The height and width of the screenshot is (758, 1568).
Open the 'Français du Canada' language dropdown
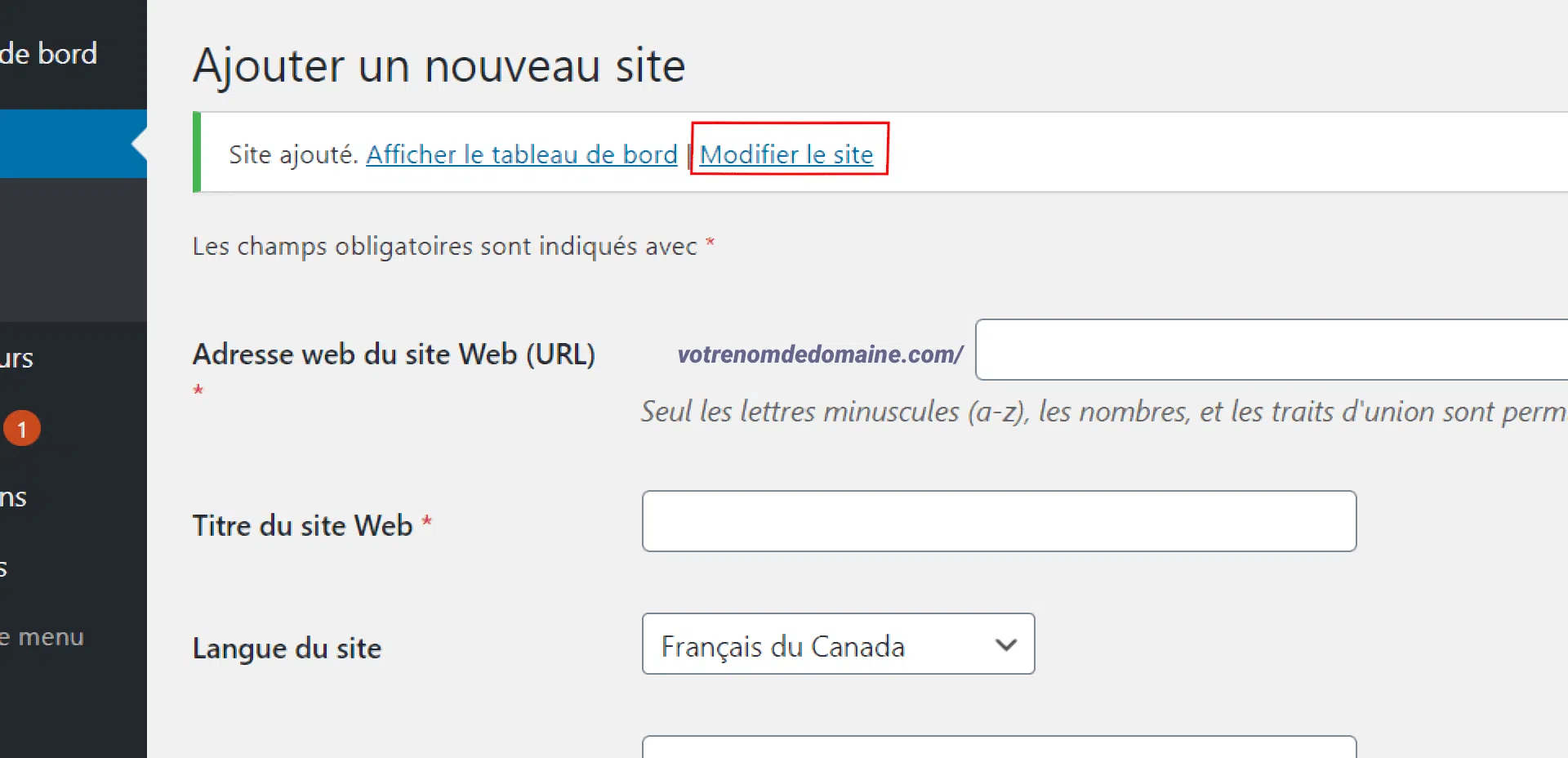click(839, 644)
